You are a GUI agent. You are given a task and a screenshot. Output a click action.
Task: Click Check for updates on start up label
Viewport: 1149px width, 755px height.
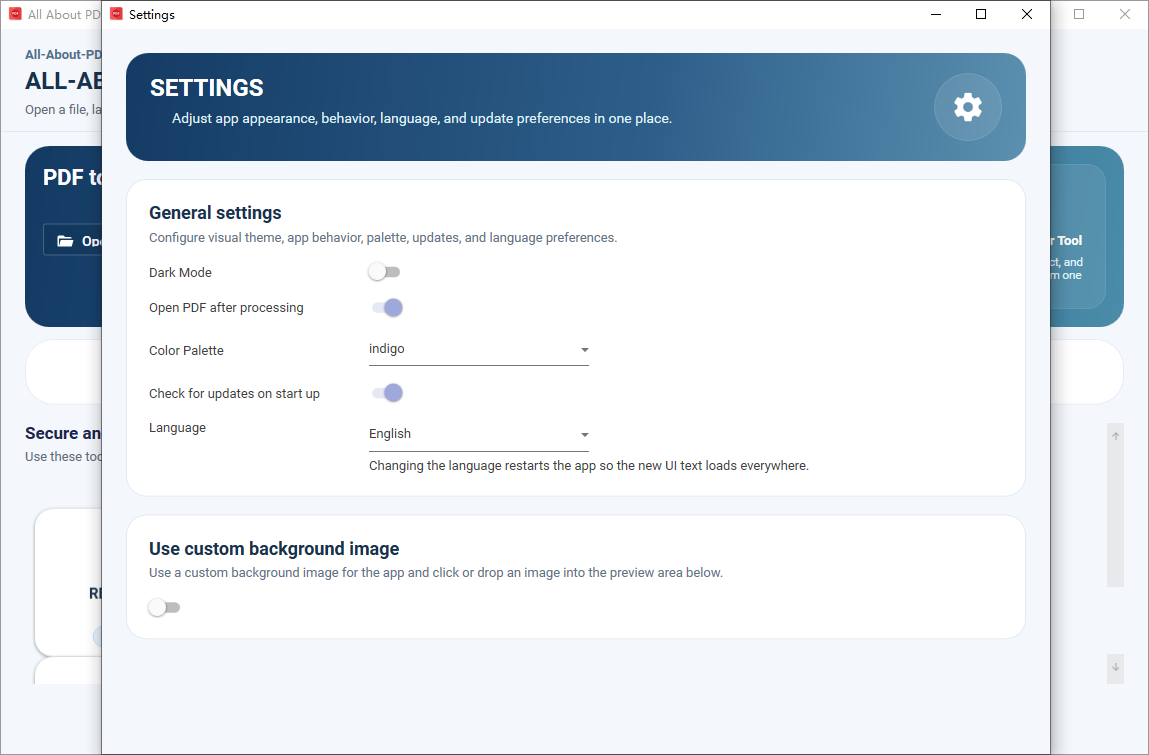tap(234, 394)
